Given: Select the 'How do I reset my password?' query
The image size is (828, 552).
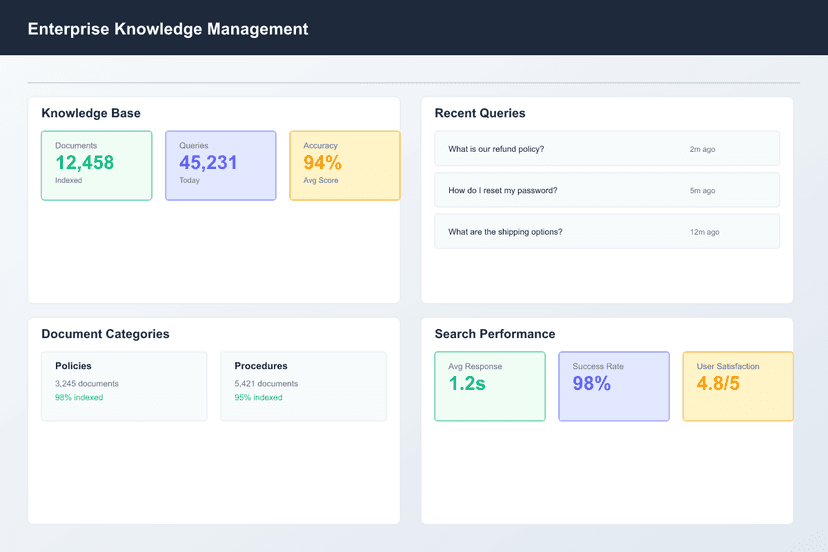Looking at the screenshot, I should pos(607,190).
